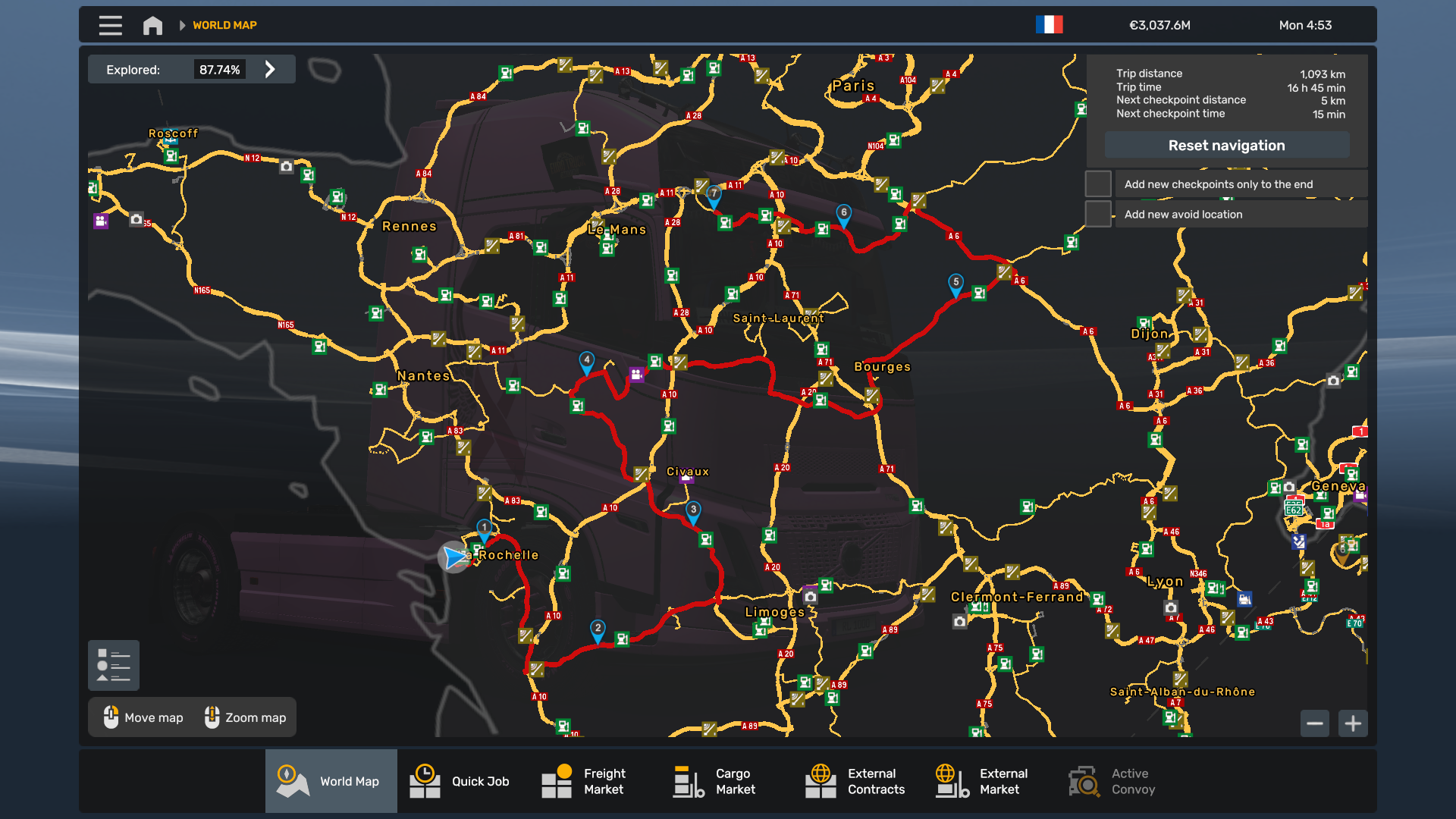This screenshot has width=1456, height=819.
Task: Click the Nantes city label
Action: pos(424,375)
